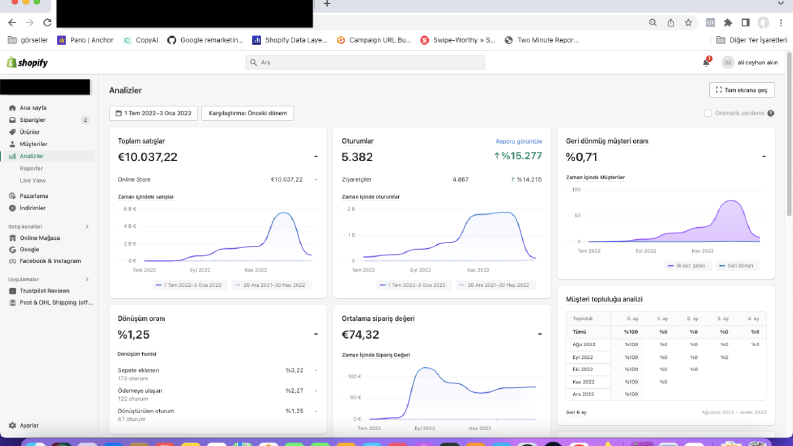Click Sepete eklenen funnel row
793x446 pixels.
coord(218,374)
